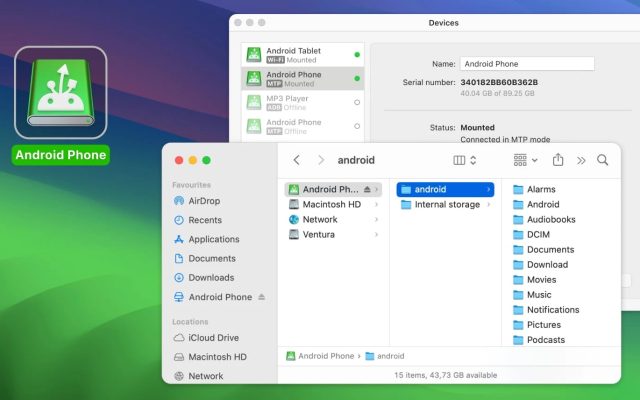Select the highlighted android folder
The image size is (640, 400).
(x=445, y=189)
